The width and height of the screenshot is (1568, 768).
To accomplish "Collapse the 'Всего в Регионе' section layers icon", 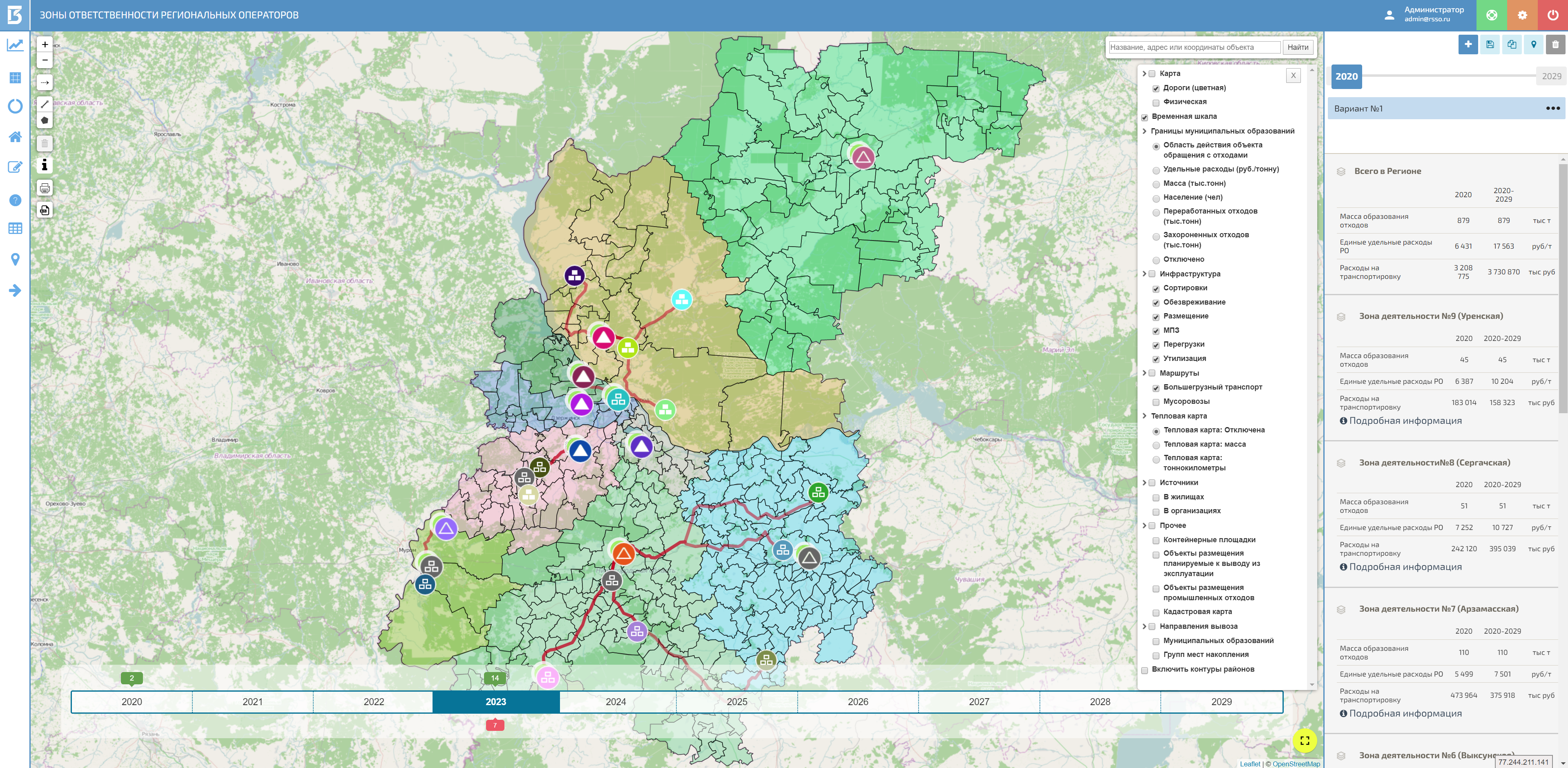I will click(1340, 171).
